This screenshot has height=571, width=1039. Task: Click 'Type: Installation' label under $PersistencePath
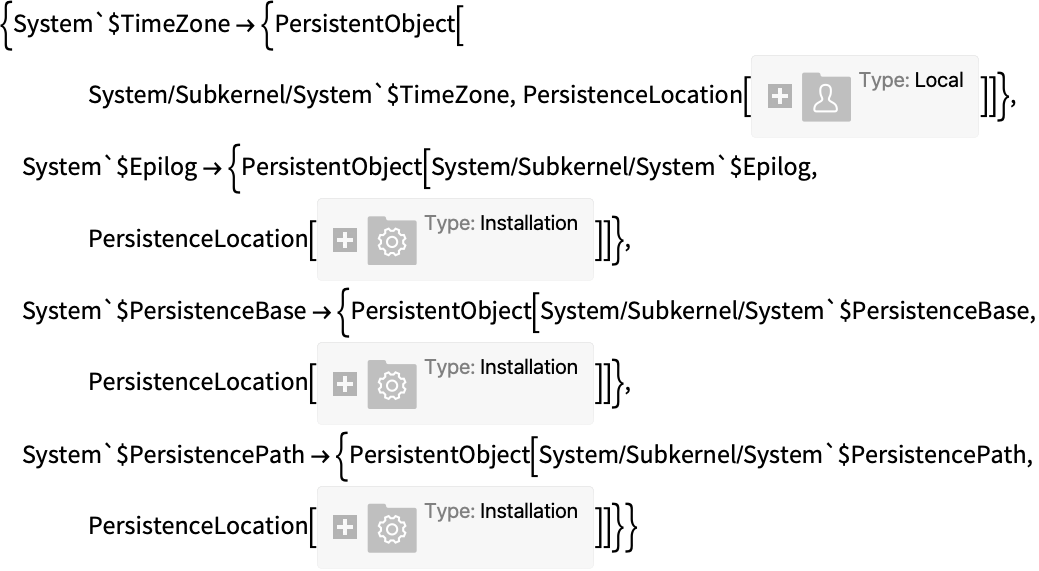pyautogui.click(x=501, y=511)
